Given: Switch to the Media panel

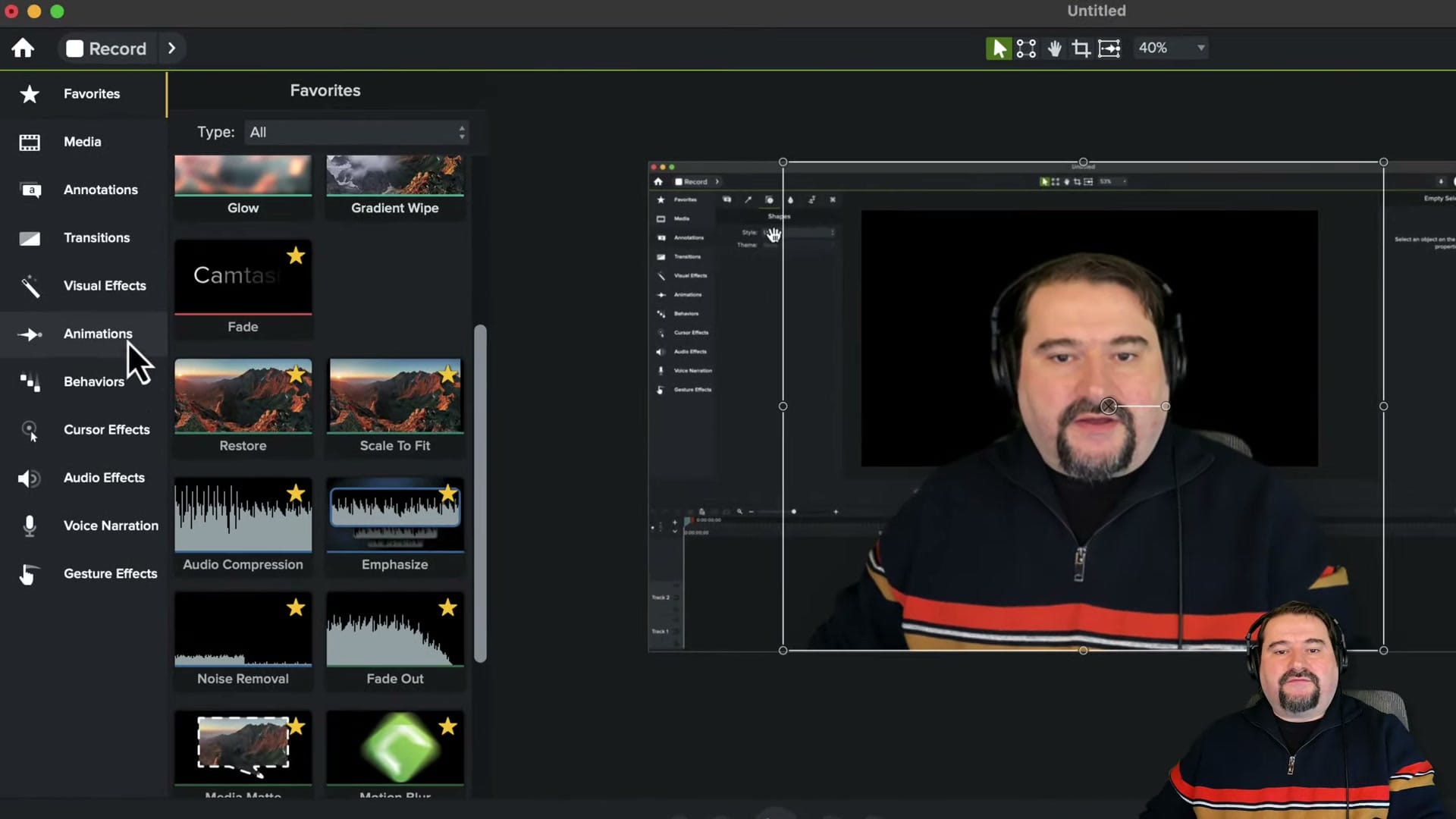Looking at the screenshot, I should click(x=82, y=142).
